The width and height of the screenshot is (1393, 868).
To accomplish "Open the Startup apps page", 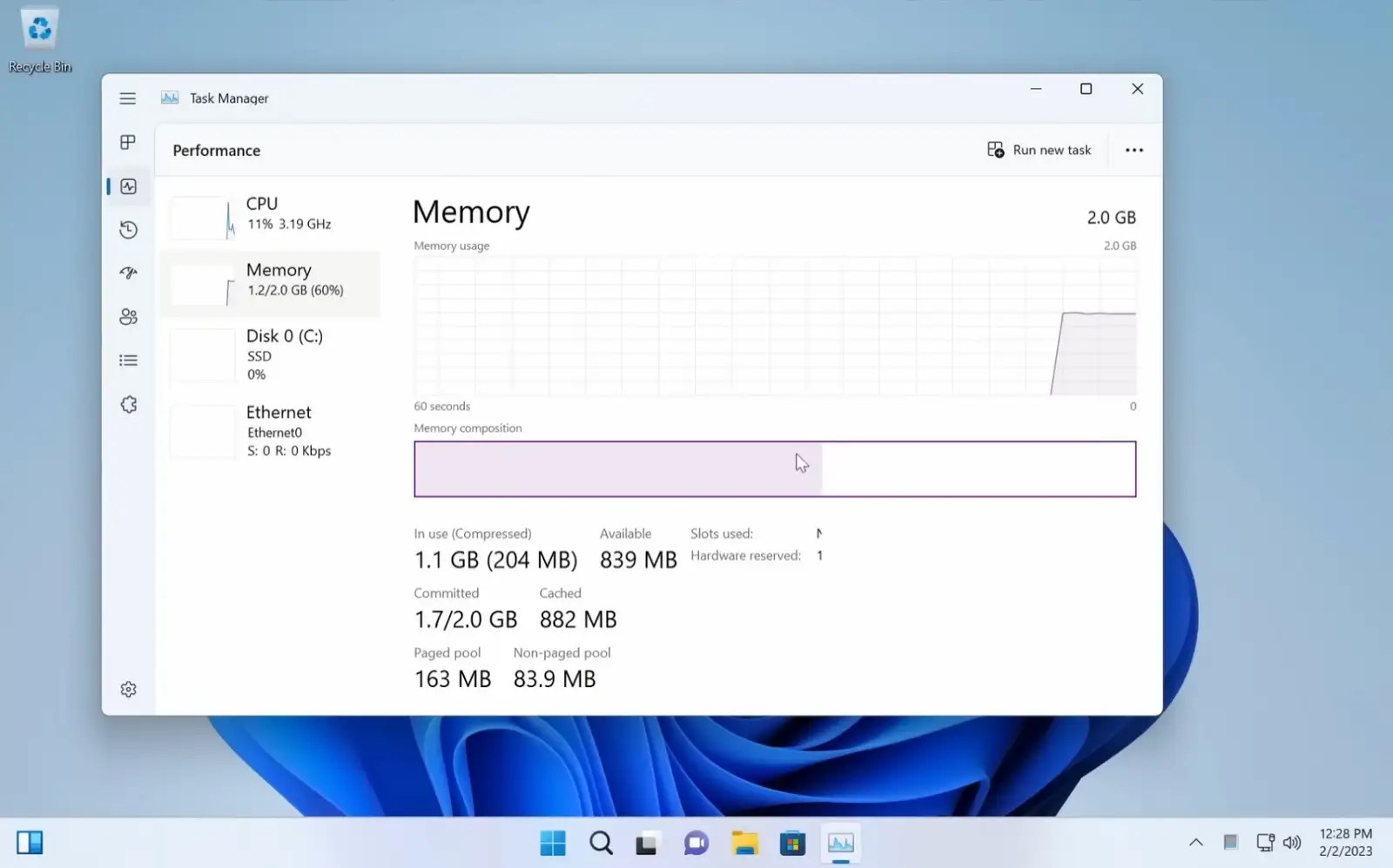I will (x=128, y=273).
